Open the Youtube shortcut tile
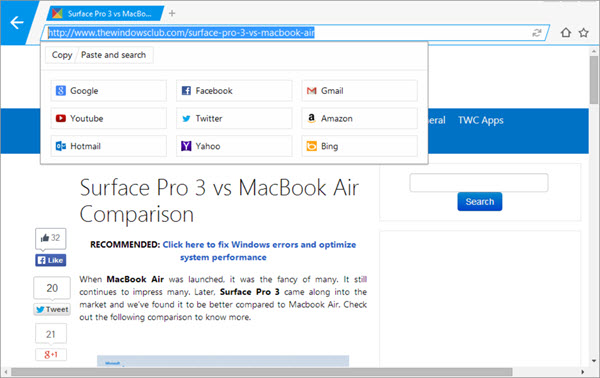 (x=109, y=118)
